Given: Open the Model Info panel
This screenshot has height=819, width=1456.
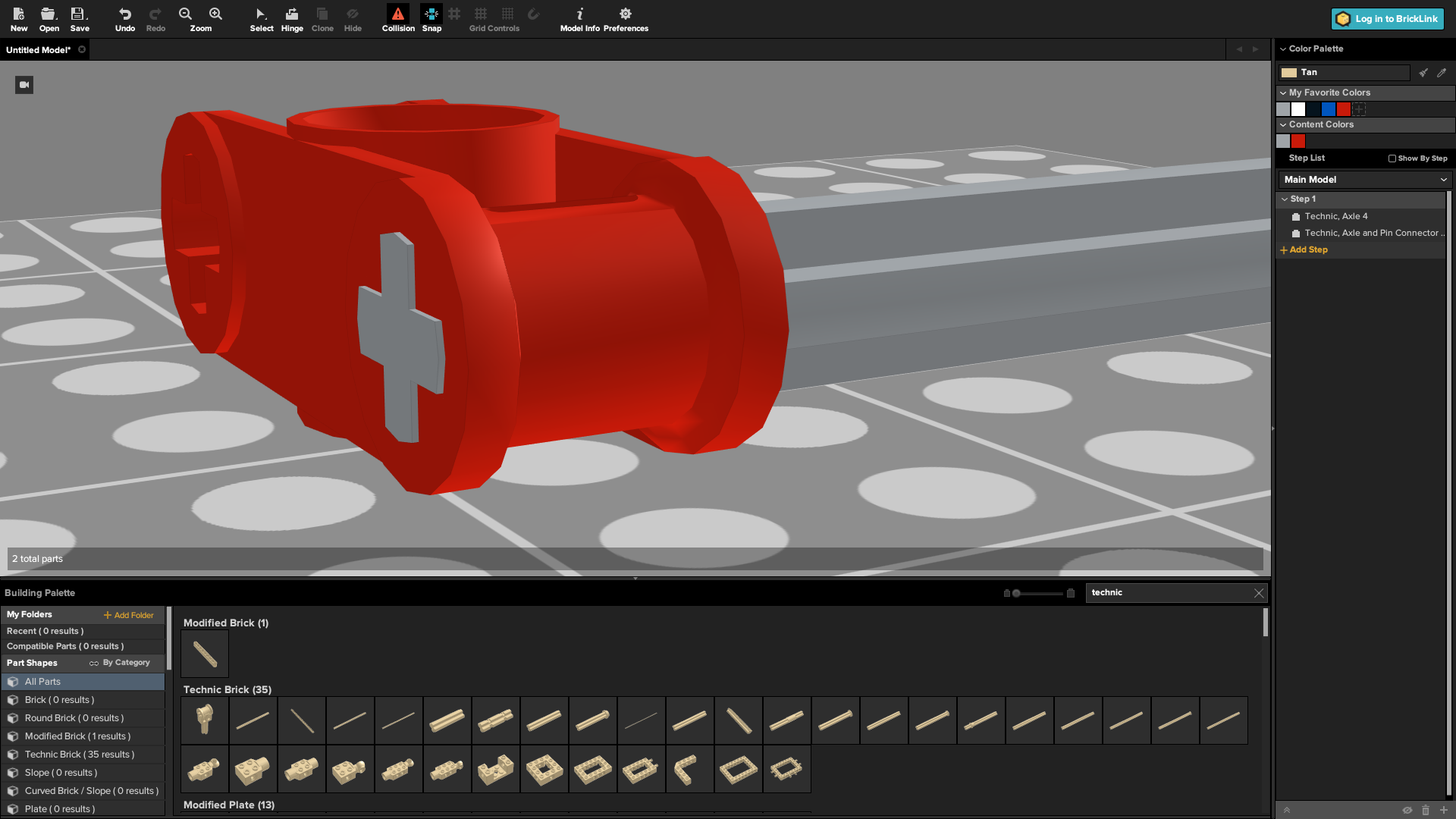Looking at the screenshot, I should pos(579,14).
